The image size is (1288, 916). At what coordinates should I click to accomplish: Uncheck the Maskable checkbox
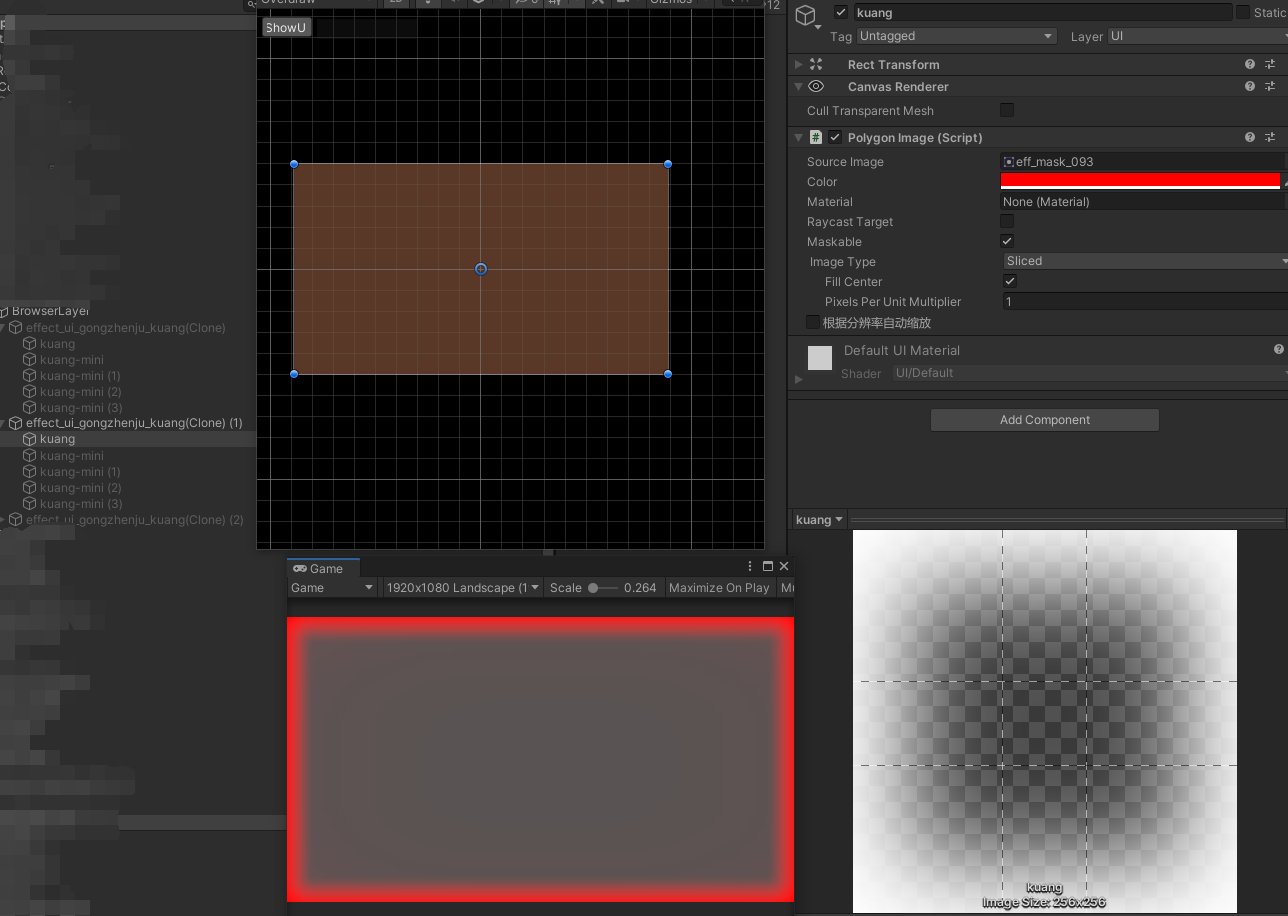pyautogui.click(x=1007, y=241)
